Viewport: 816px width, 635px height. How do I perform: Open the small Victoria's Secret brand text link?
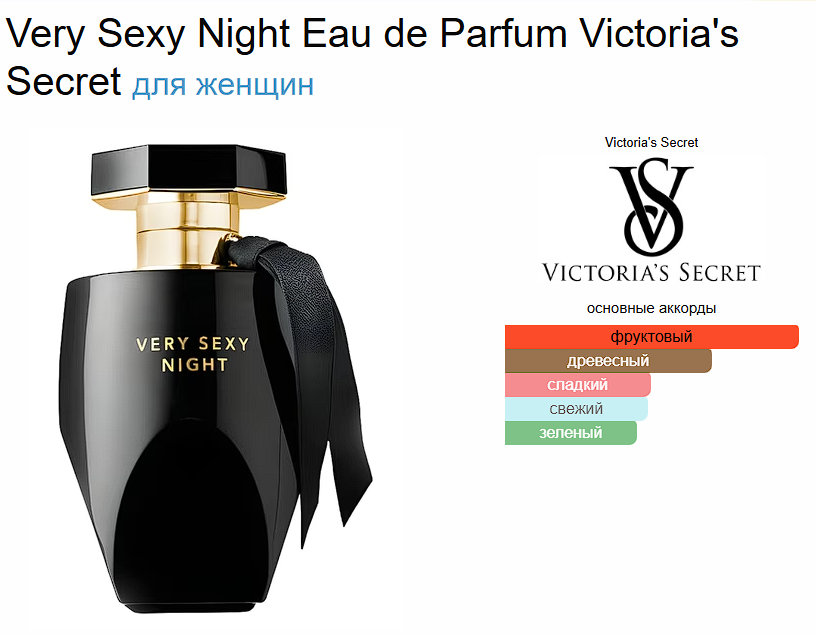pyautogui.click(x=651, y=142)
